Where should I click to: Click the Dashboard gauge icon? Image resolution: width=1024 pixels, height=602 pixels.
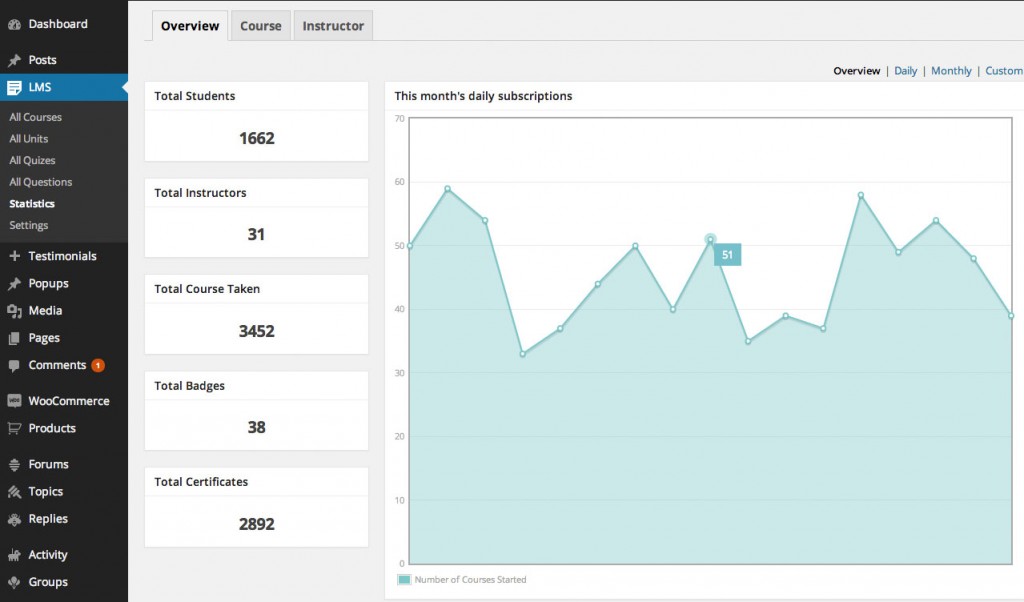[14, 24]
